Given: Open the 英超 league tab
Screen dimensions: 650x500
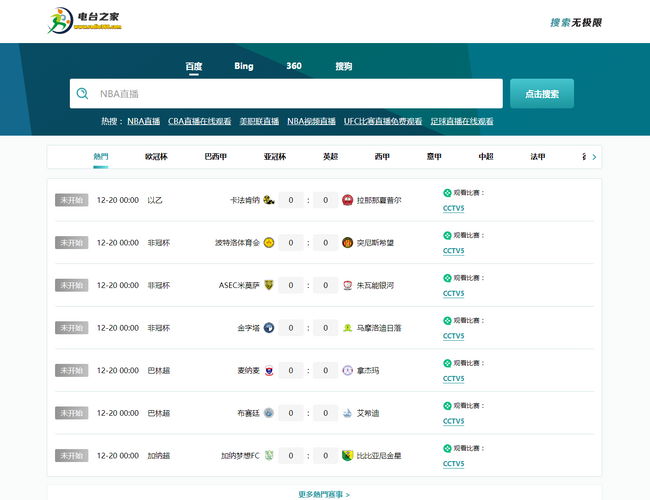Looking at the screenshot, I should [x=330, y=157].
